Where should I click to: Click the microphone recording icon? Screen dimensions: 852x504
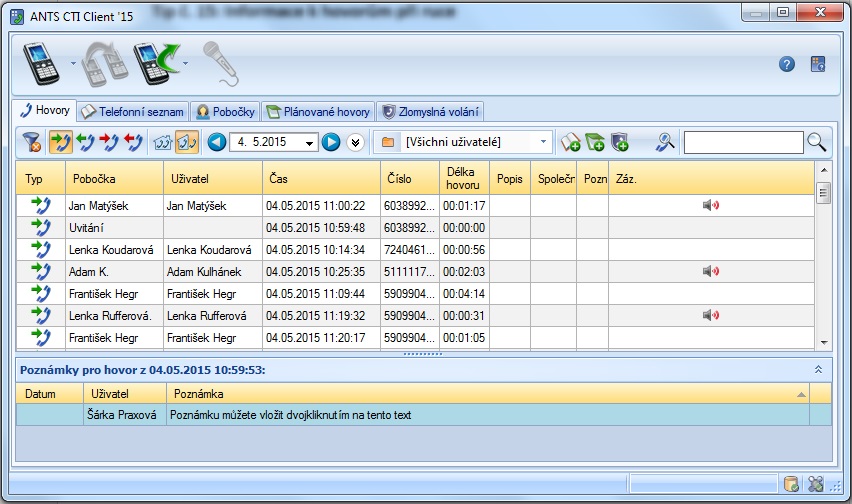click(x=221, y=64)
